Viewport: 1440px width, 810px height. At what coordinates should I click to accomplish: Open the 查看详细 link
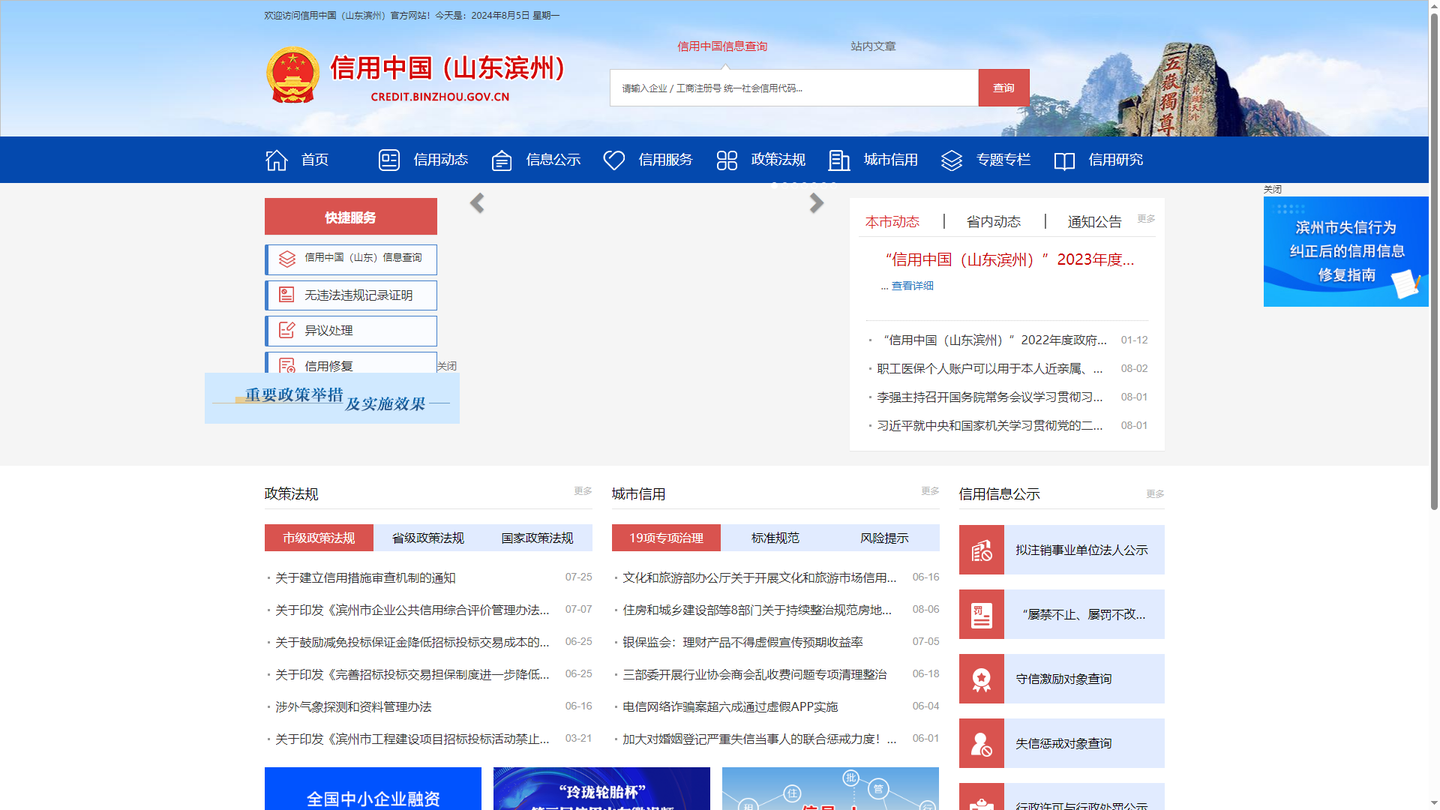point(912,286)
